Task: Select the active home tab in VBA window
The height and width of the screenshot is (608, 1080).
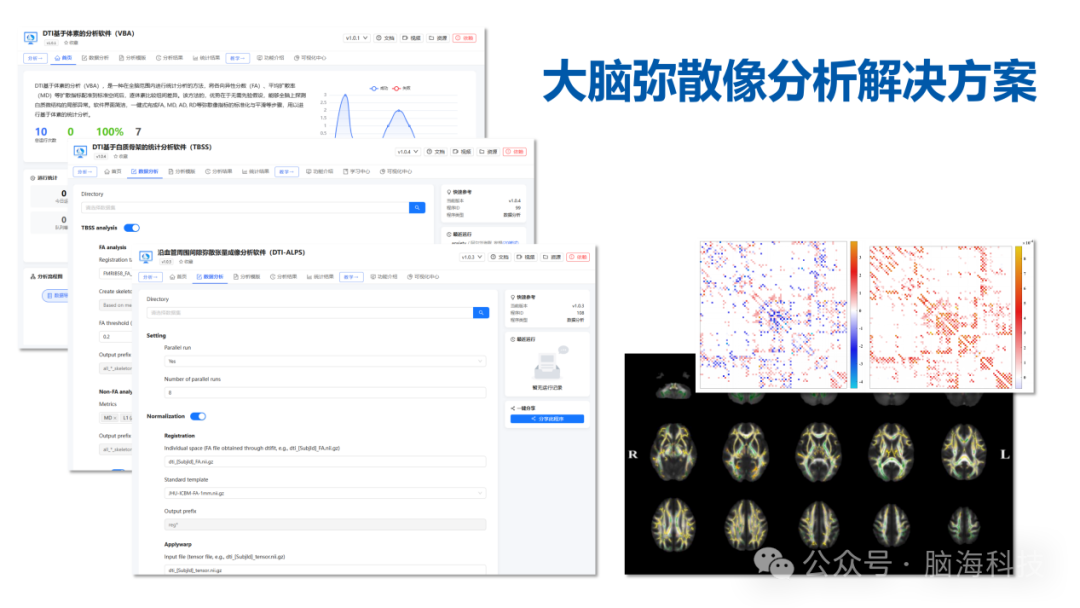Action: pyautogui.click(x=63, y=58)
